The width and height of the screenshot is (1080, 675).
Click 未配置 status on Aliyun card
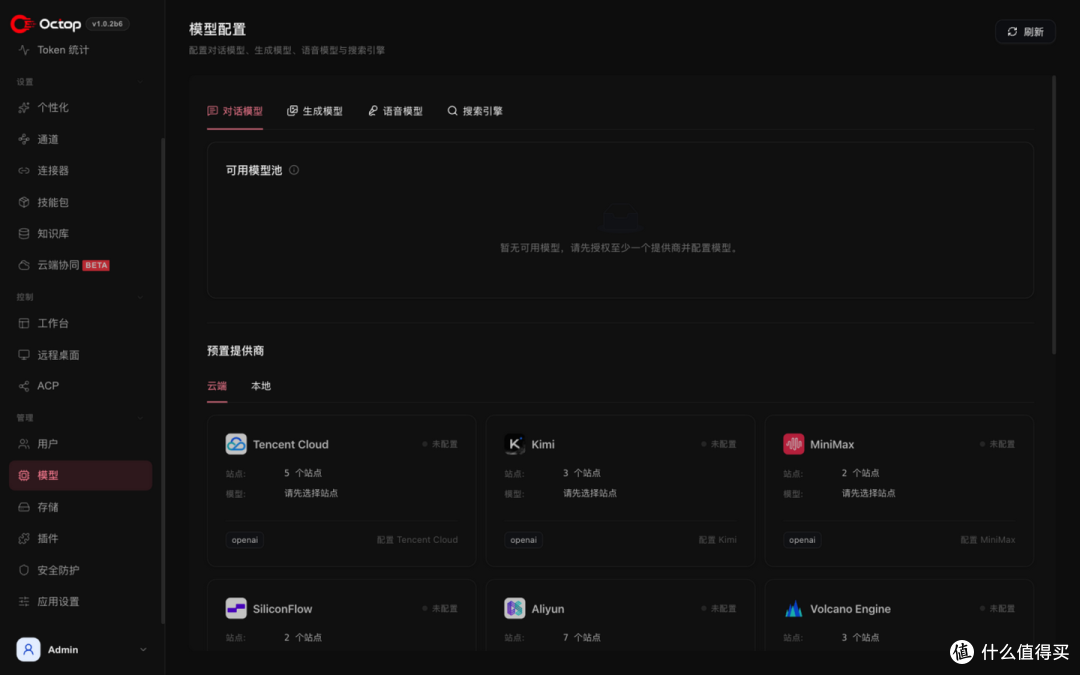(719, 609)
